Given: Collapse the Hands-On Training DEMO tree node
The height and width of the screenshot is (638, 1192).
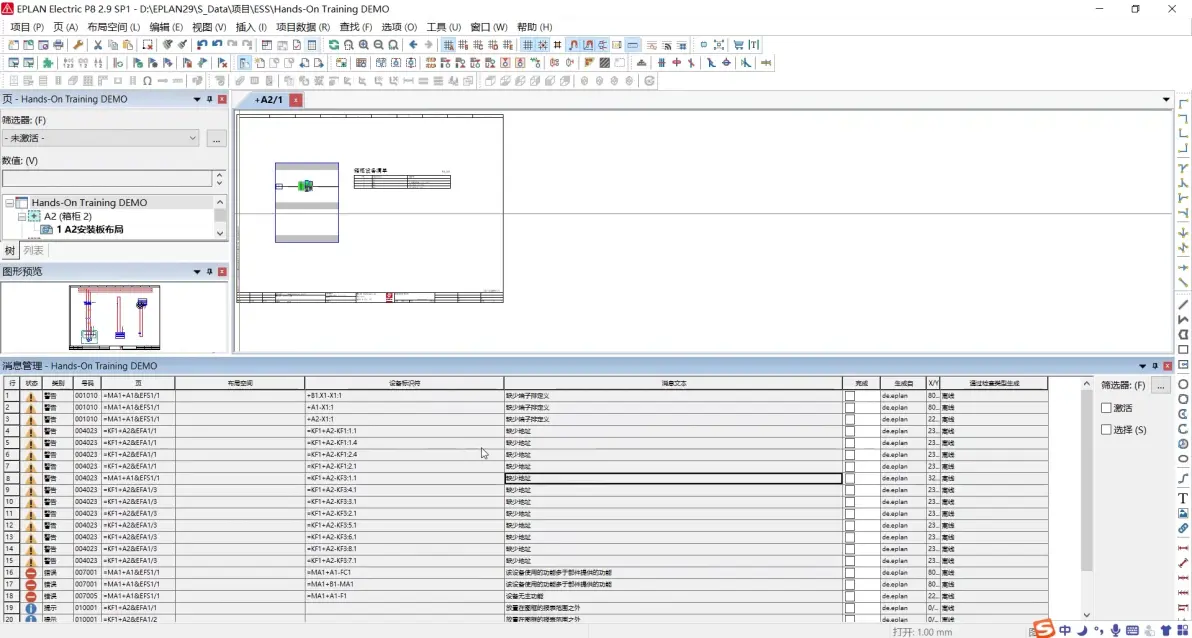Looking at the screenshot, I should tap(9, 203).
